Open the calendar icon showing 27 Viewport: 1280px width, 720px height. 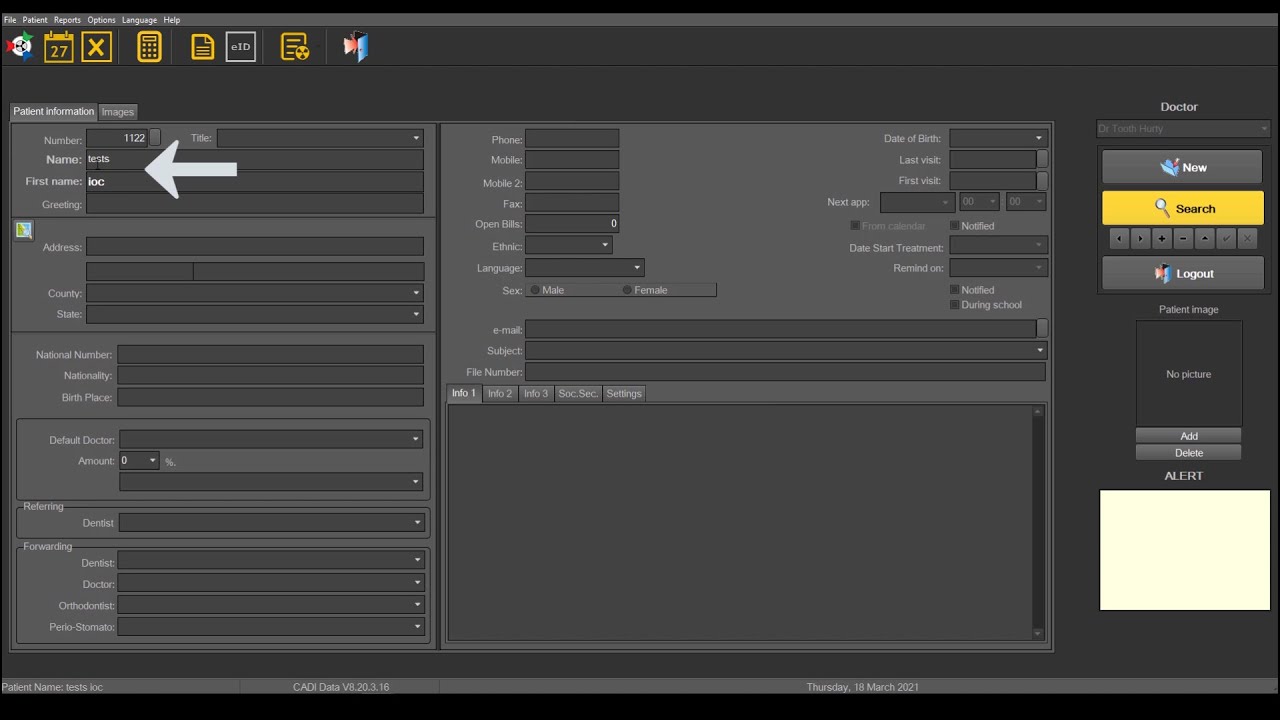59,47
